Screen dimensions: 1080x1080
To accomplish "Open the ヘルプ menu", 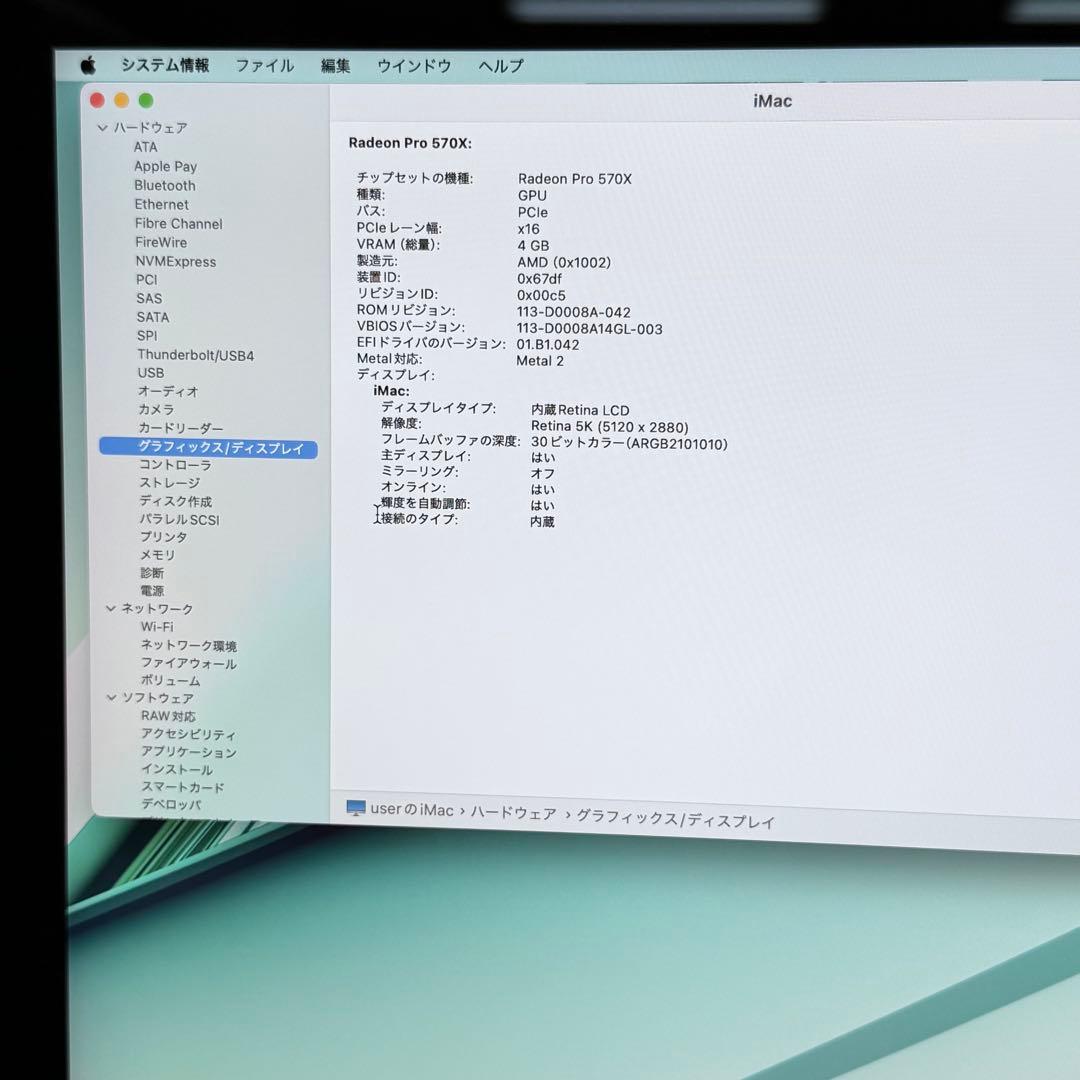I will click(x=501, y=66).
